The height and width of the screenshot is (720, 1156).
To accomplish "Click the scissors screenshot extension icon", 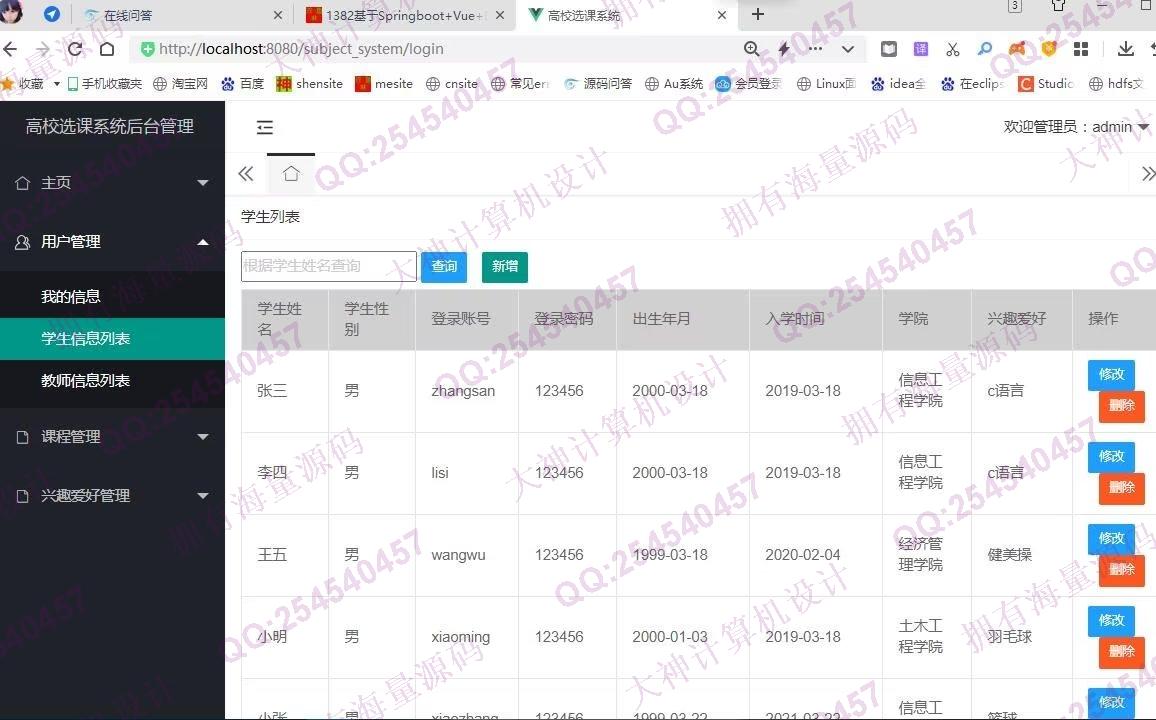I will 953,49.
